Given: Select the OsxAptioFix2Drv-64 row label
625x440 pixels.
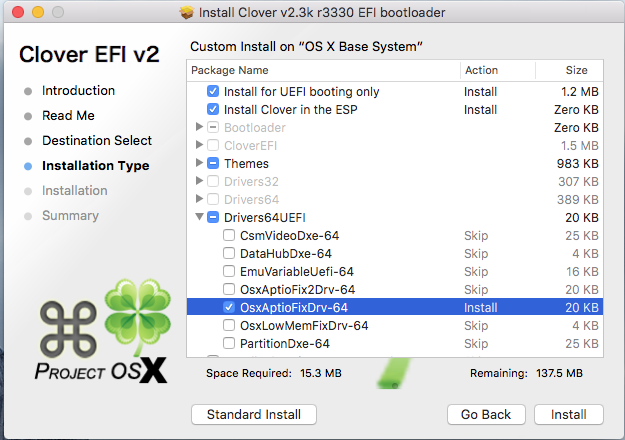Looking at the screenshot, I should [x=297, y=289].
